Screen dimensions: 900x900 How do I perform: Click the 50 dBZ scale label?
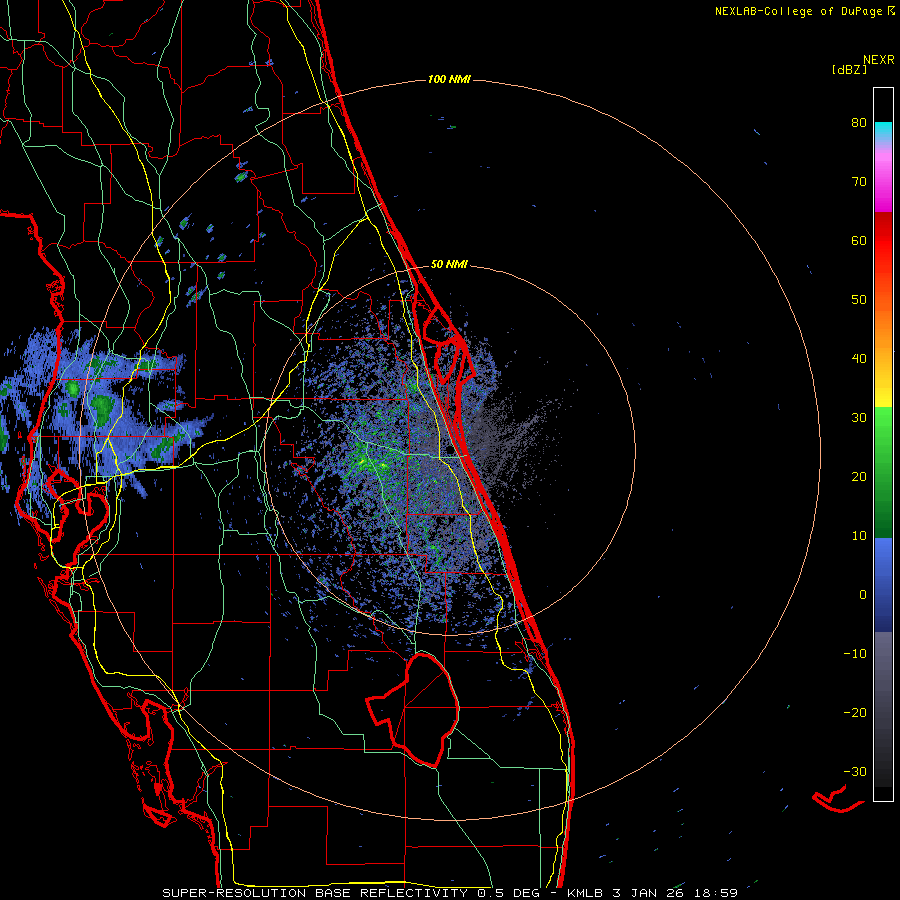(x=859, y=300)
